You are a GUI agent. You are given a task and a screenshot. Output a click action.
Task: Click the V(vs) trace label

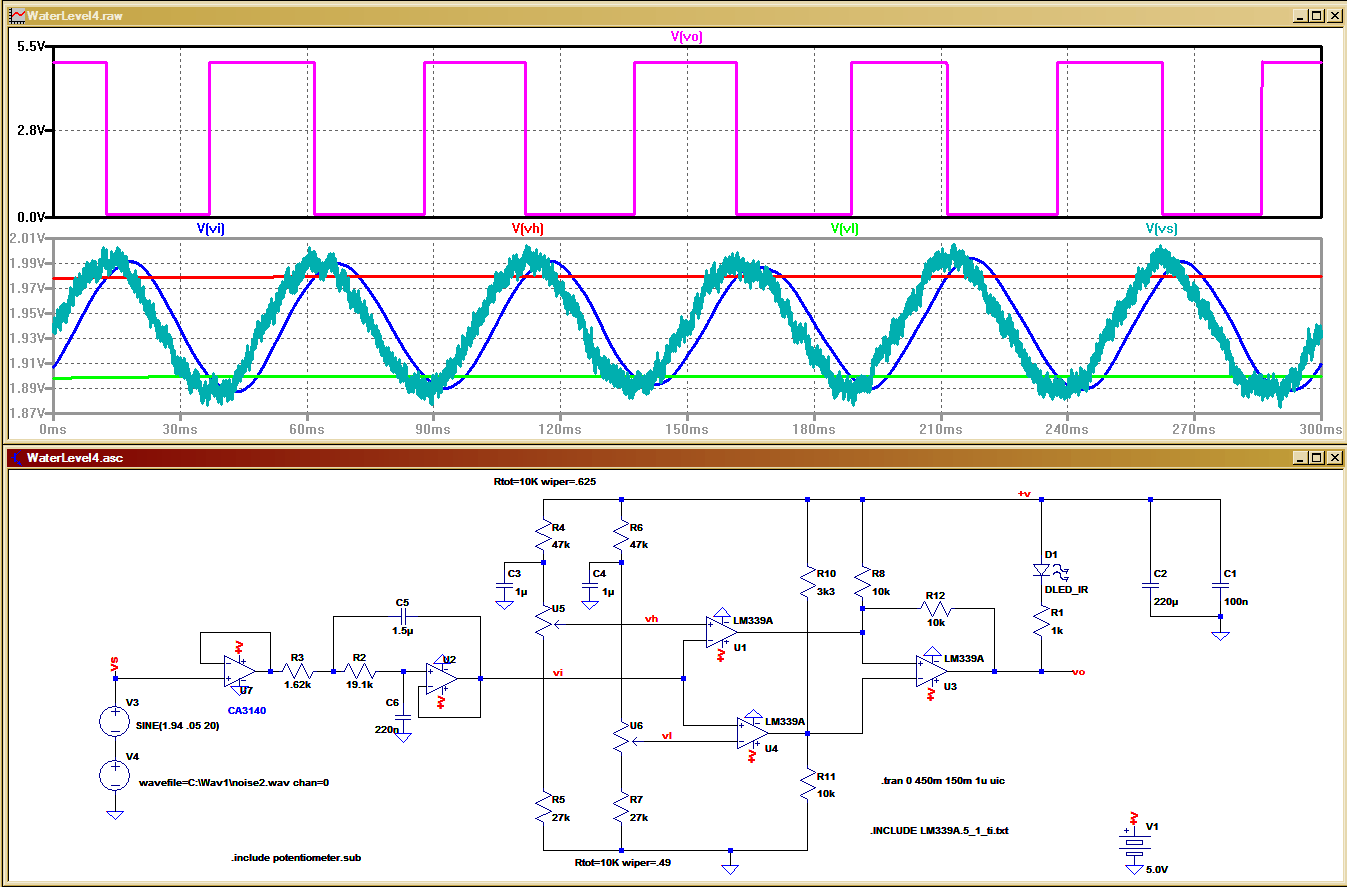1162,228
